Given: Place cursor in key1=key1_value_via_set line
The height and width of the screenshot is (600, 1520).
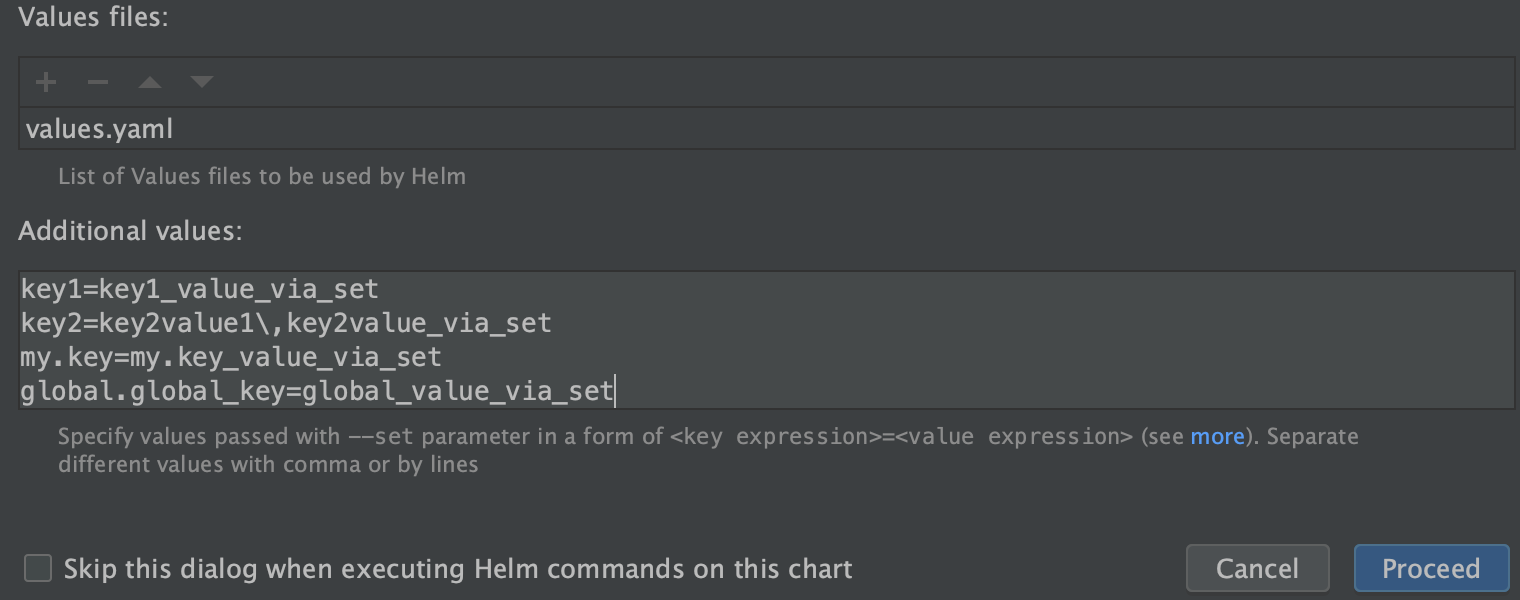Looking at the screenshot, I should (200, 290).
